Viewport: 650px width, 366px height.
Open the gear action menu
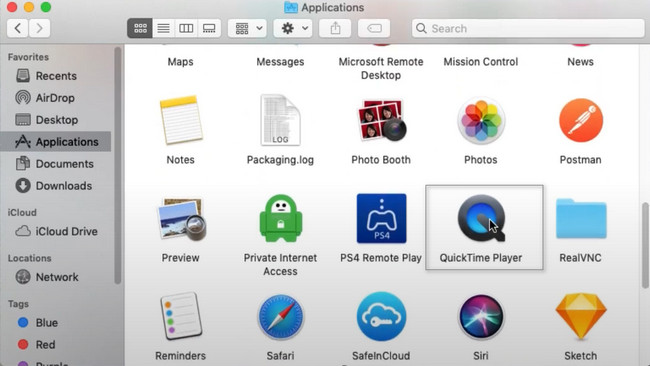(x=293, y=28)
